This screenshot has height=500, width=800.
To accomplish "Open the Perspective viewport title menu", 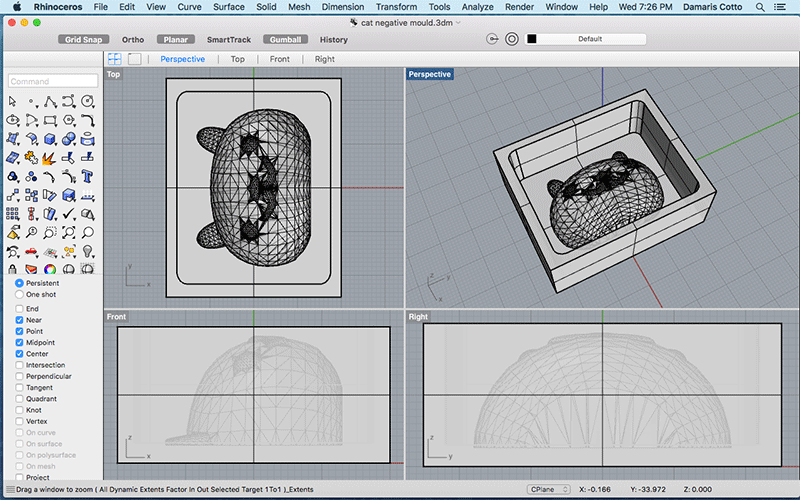I will 430,74.
